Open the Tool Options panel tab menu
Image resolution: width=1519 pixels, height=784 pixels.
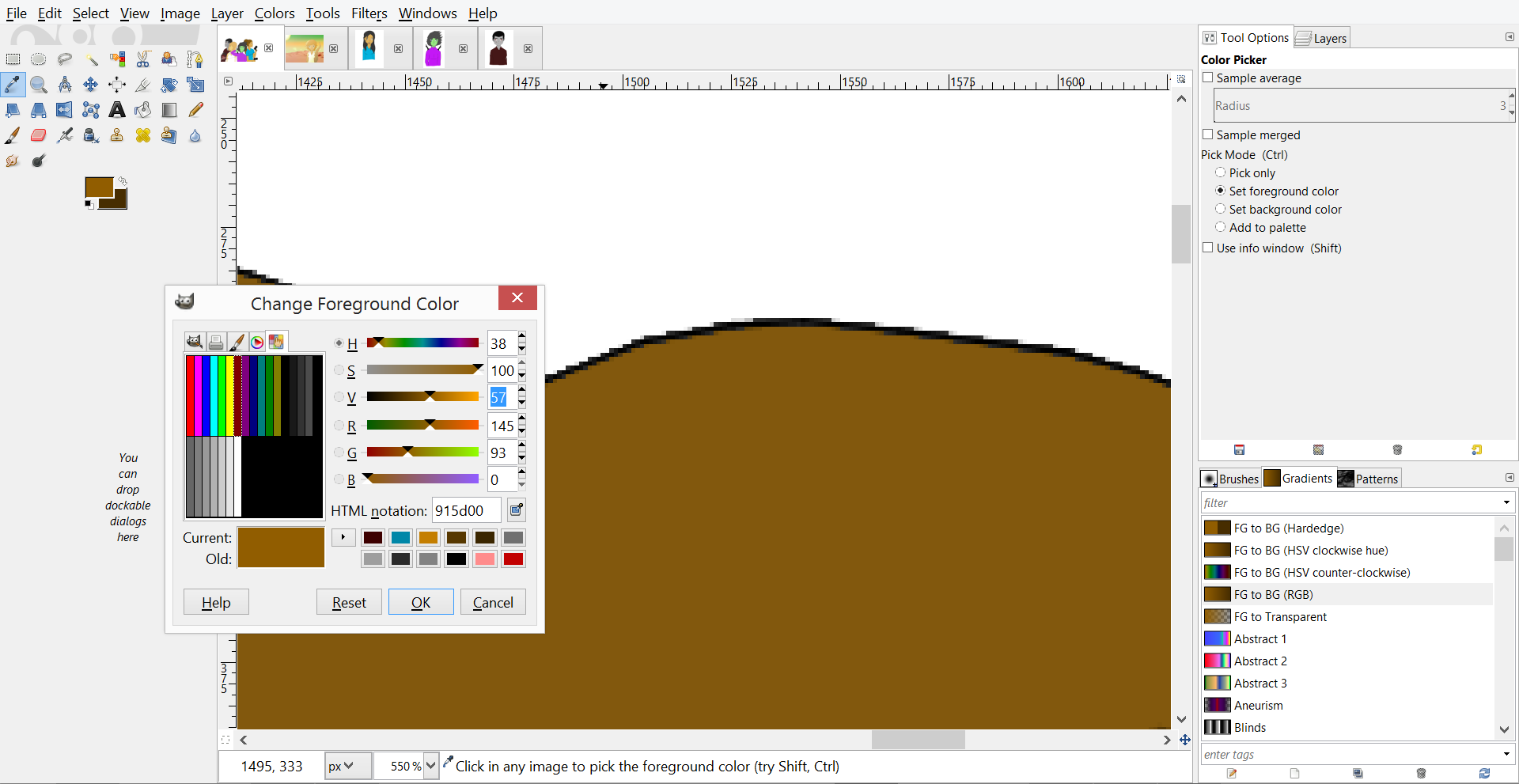click(x=1510, y=37)
